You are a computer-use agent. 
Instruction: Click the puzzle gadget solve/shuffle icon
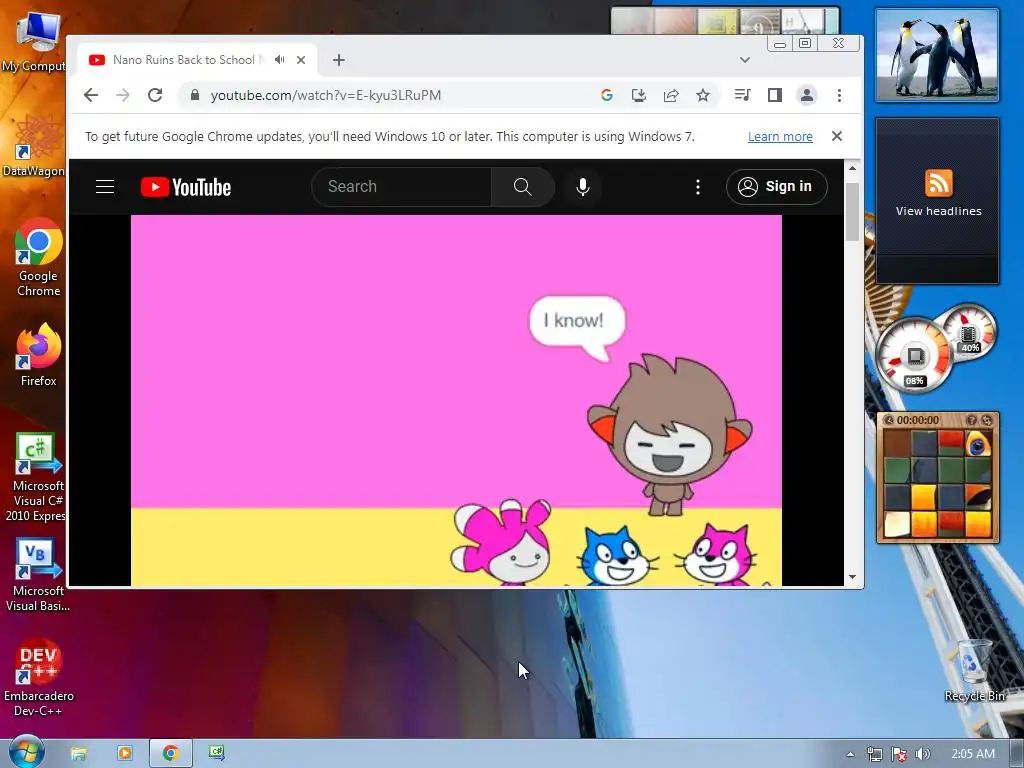[987, 420]
